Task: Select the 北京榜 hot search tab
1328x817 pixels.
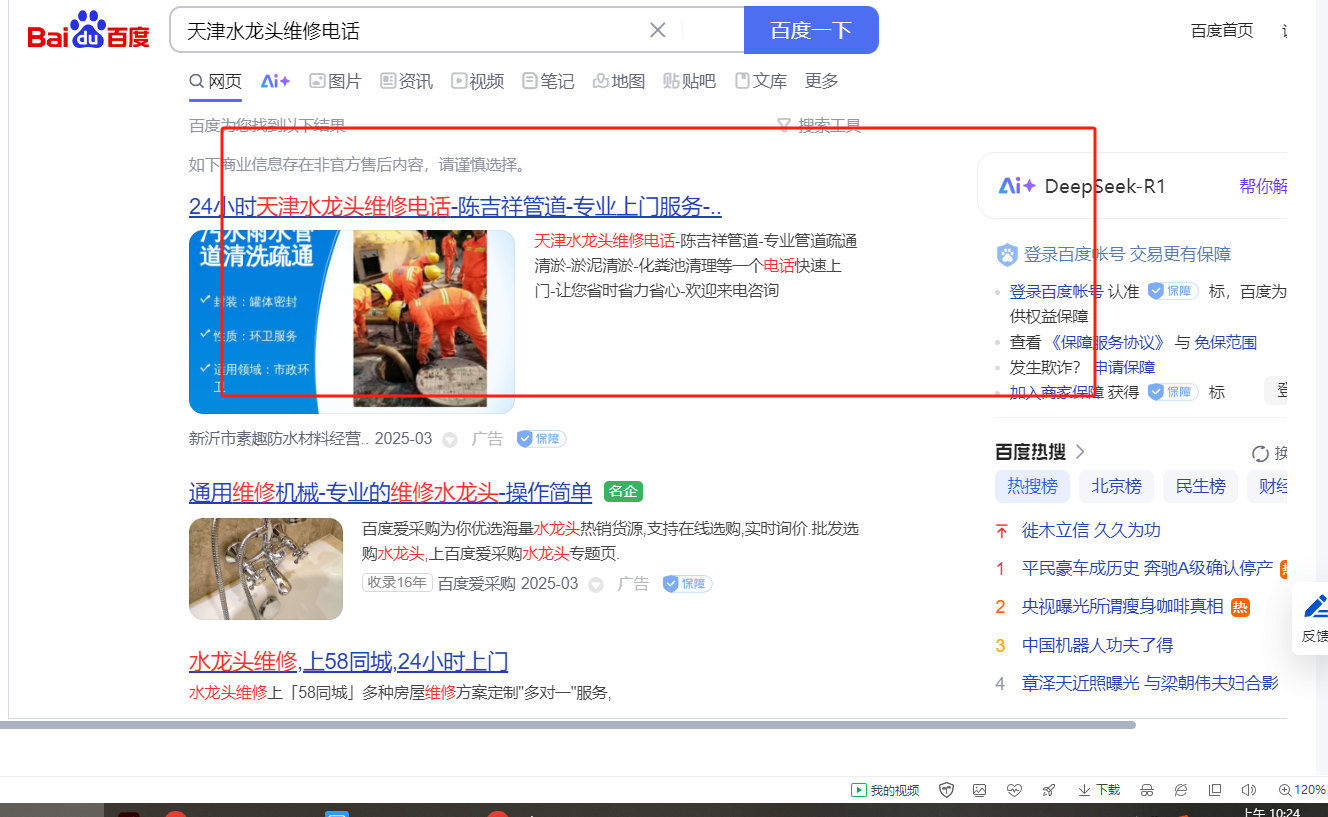Action: 1116,487
